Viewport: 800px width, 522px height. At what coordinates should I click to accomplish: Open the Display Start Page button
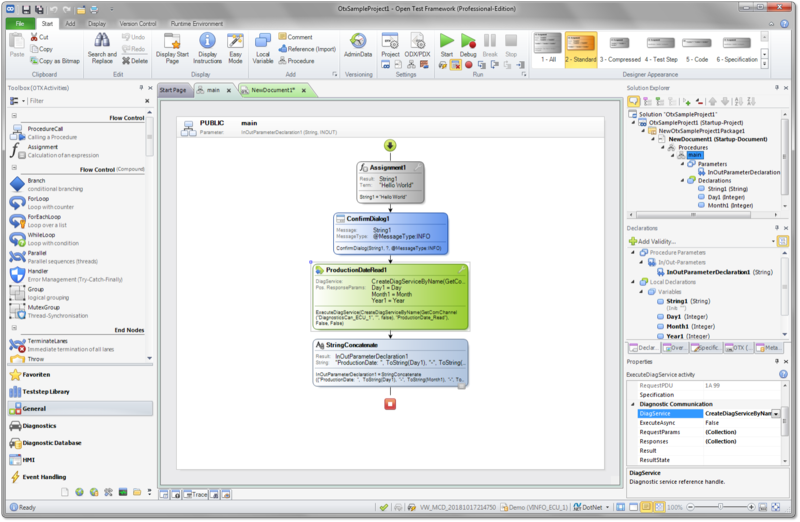point(172,48)
